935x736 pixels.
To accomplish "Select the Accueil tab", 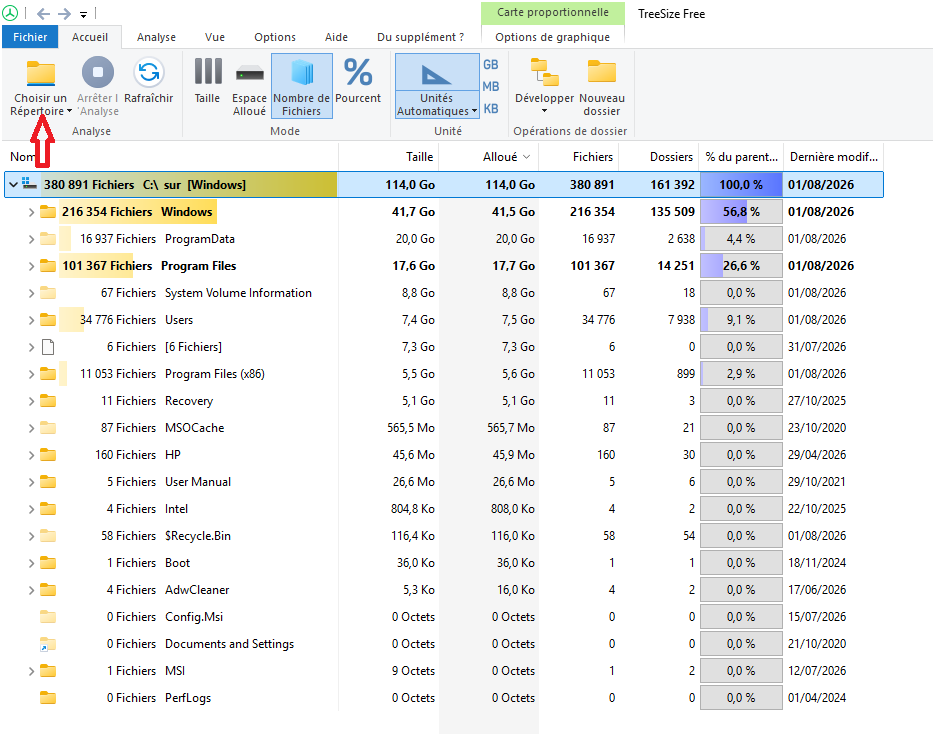I will (x=90, y=37).
